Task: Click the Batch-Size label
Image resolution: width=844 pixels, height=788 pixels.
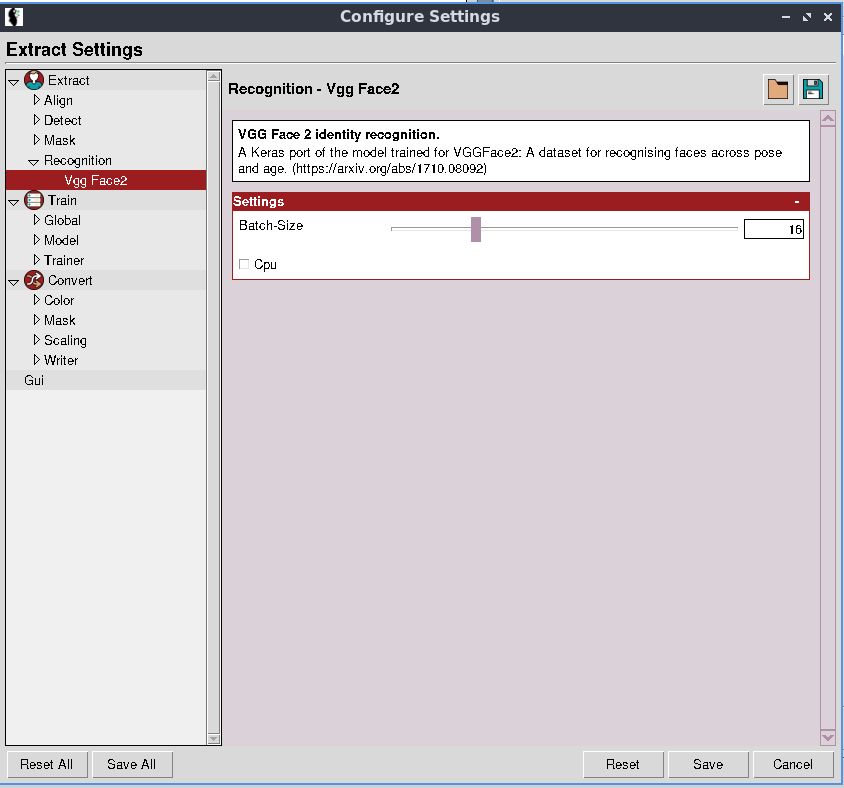Action: (271, 226)
